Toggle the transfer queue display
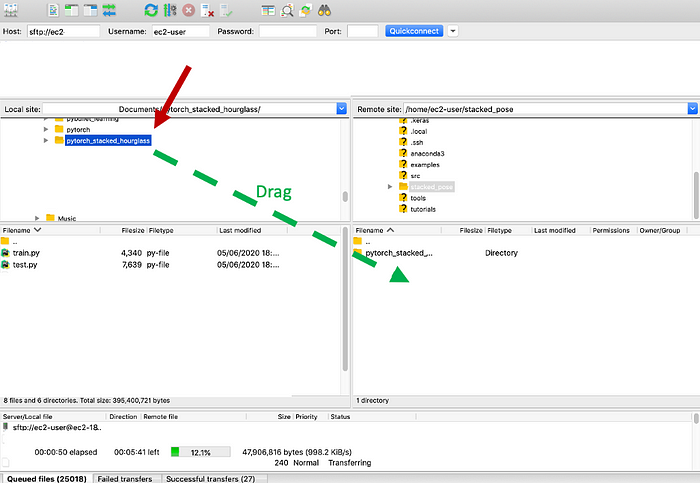The width and height of the screenshot is (700, 483). point(109,10)
